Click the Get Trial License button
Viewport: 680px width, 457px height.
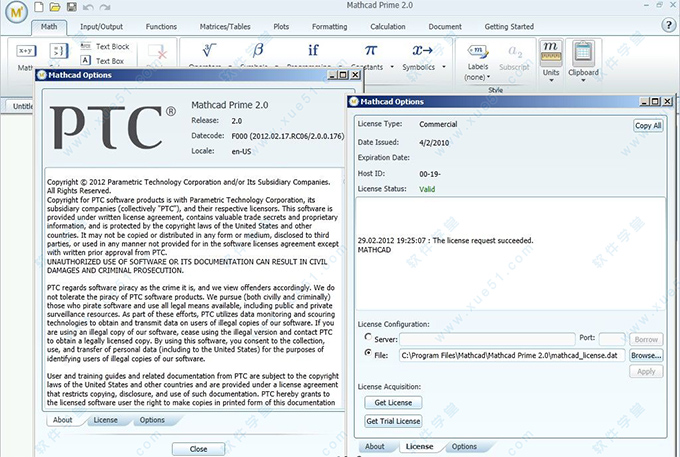[x=393, y=421]
